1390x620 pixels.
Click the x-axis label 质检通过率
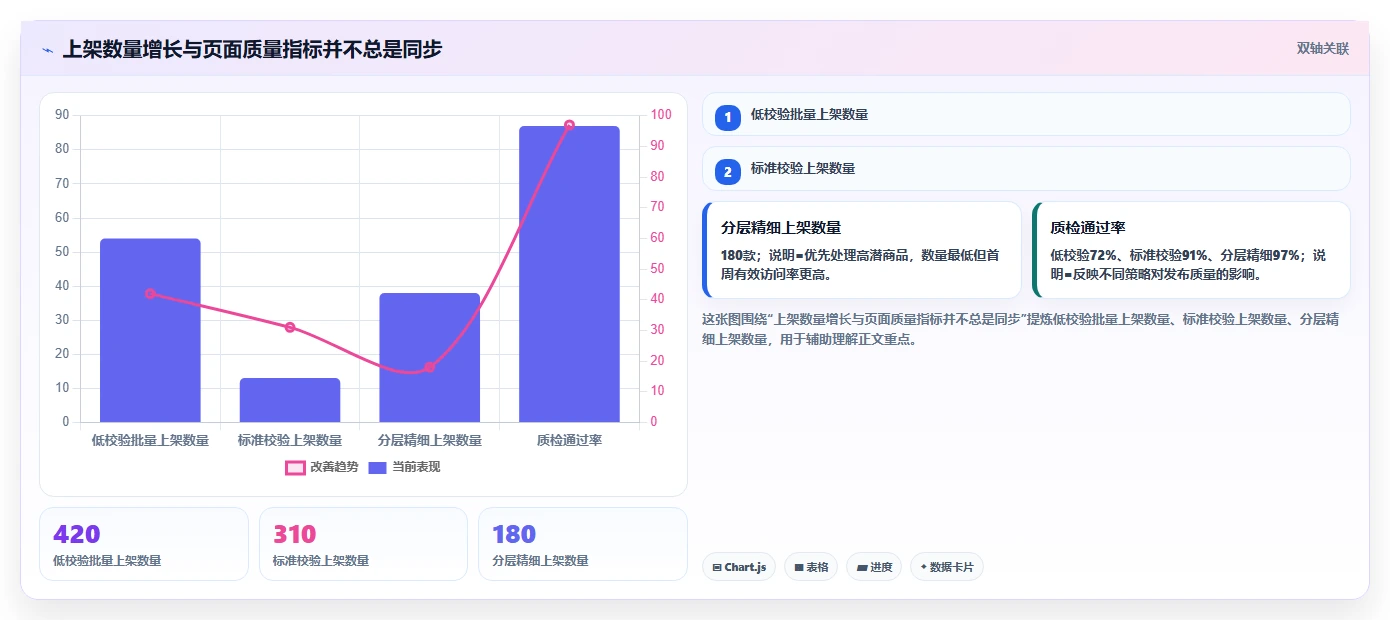point(569,440)
